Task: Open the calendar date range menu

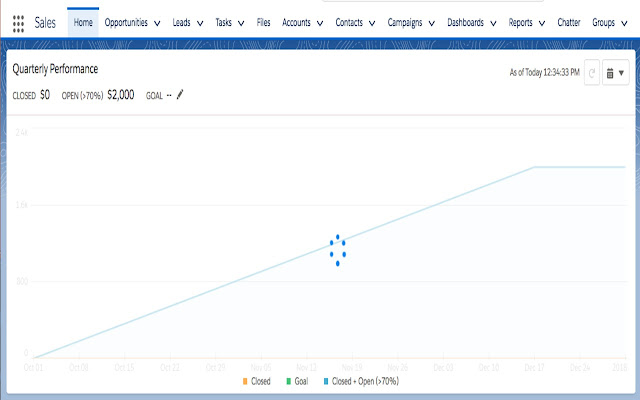Action: 614,74
